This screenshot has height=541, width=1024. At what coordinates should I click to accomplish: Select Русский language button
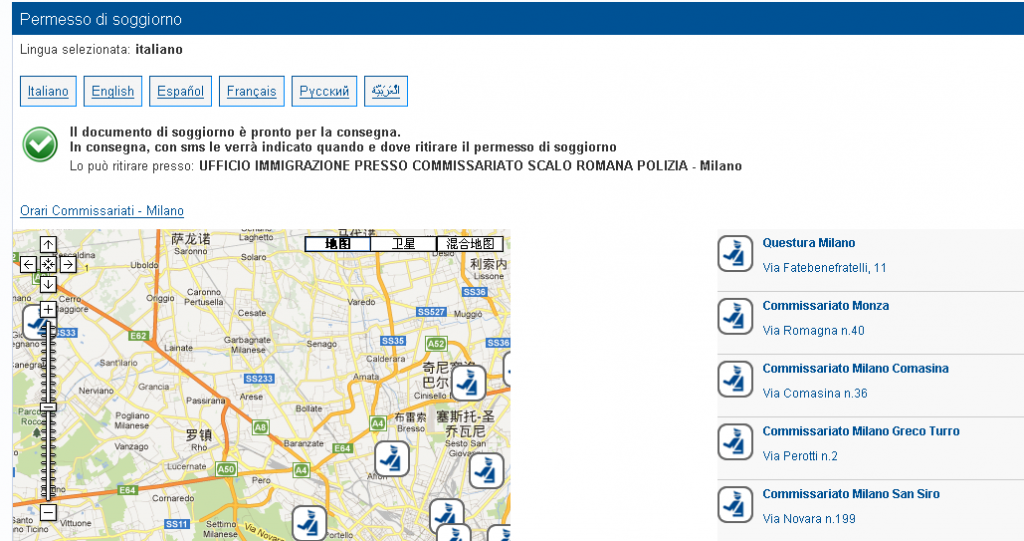pyautogui.click(x=324, y=91)
